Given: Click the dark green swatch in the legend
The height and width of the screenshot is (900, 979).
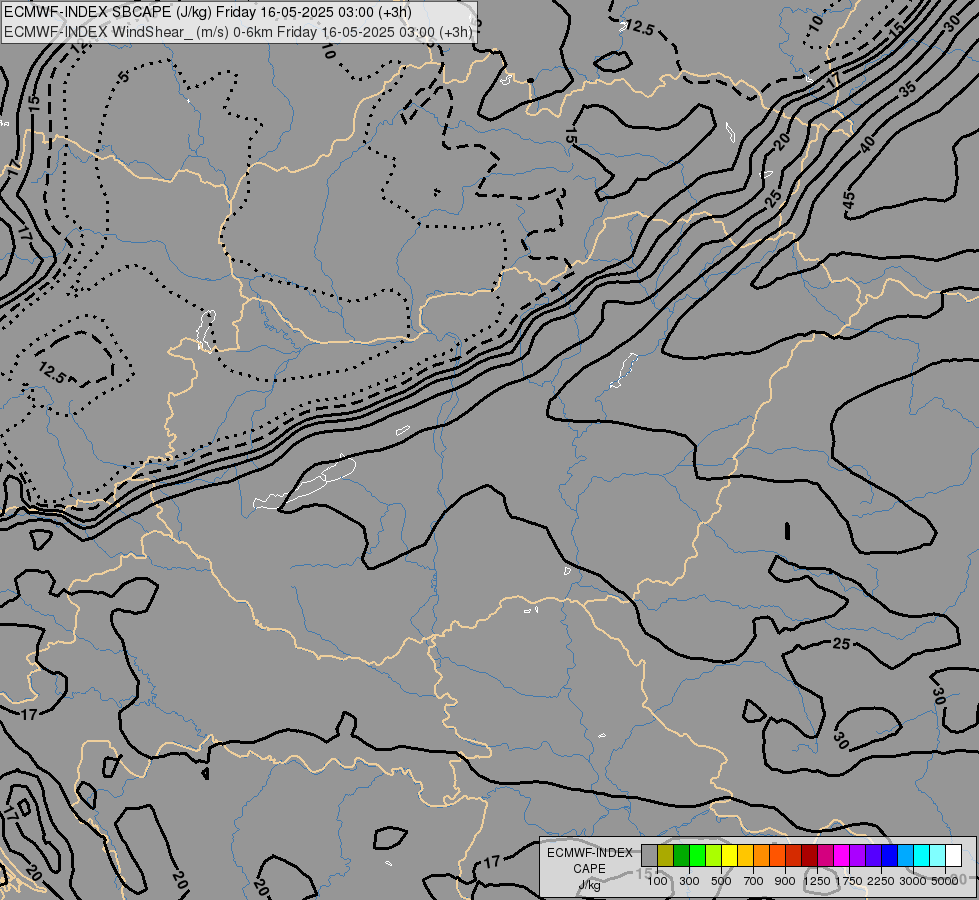Looking at the screenshot, I should click(682, 855).
